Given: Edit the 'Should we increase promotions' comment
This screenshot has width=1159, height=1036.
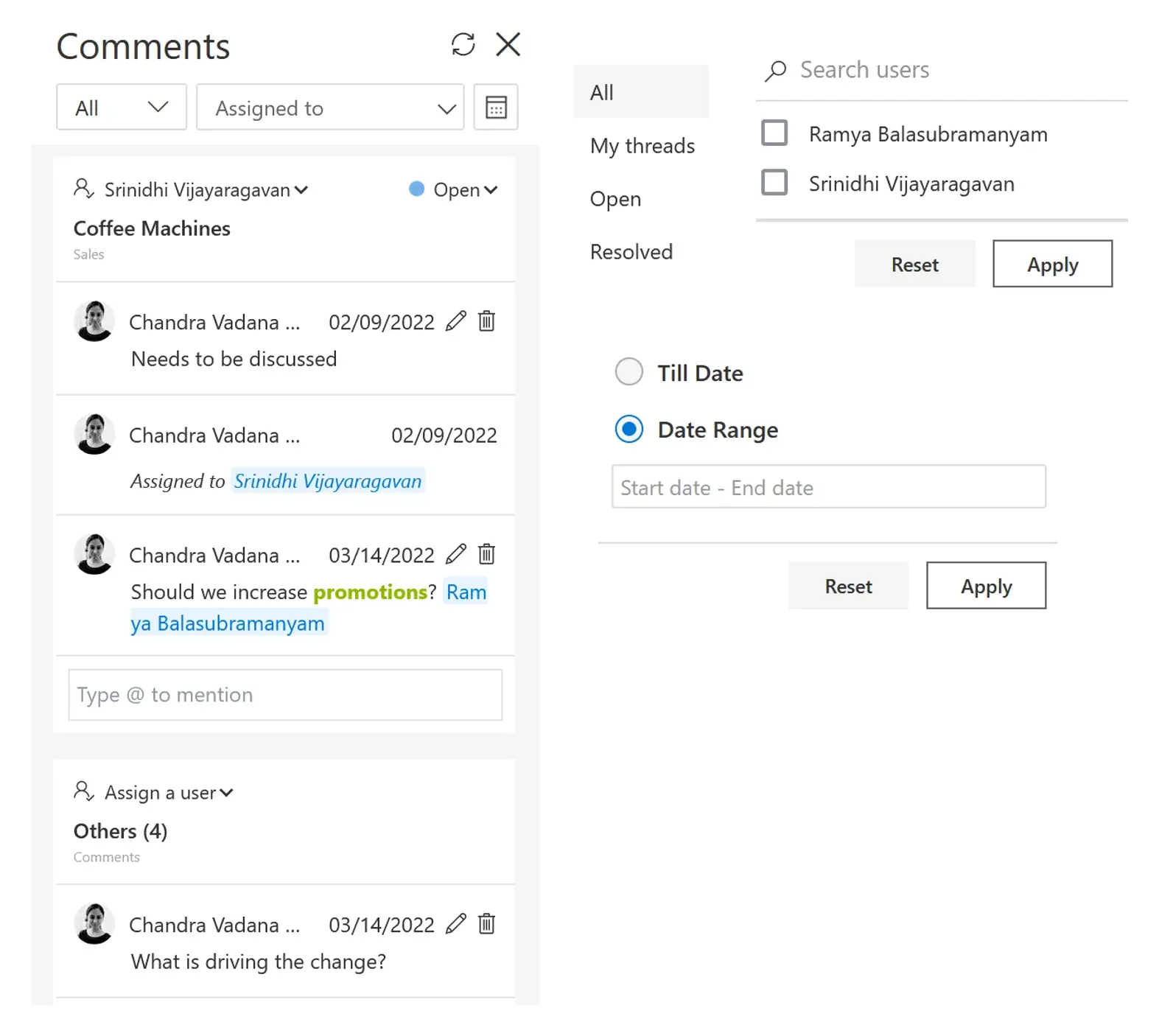Looking at the screenshot, I should pos(456,554).
